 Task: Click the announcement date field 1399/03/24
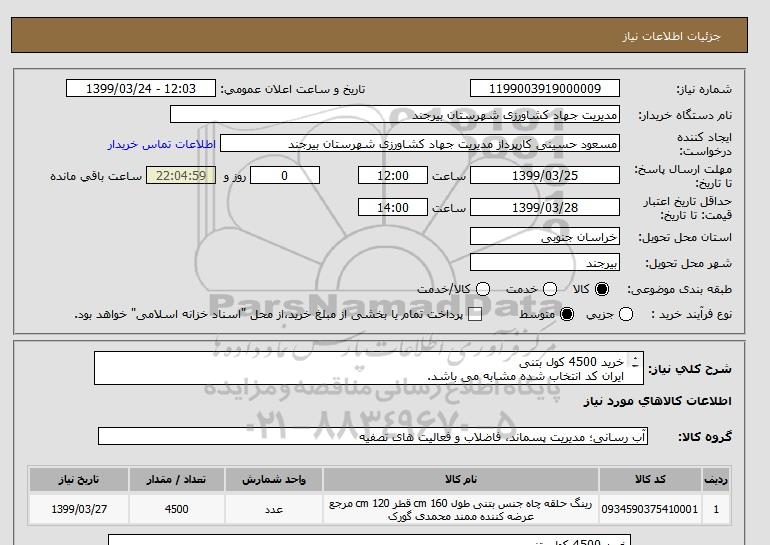(141, 88)
